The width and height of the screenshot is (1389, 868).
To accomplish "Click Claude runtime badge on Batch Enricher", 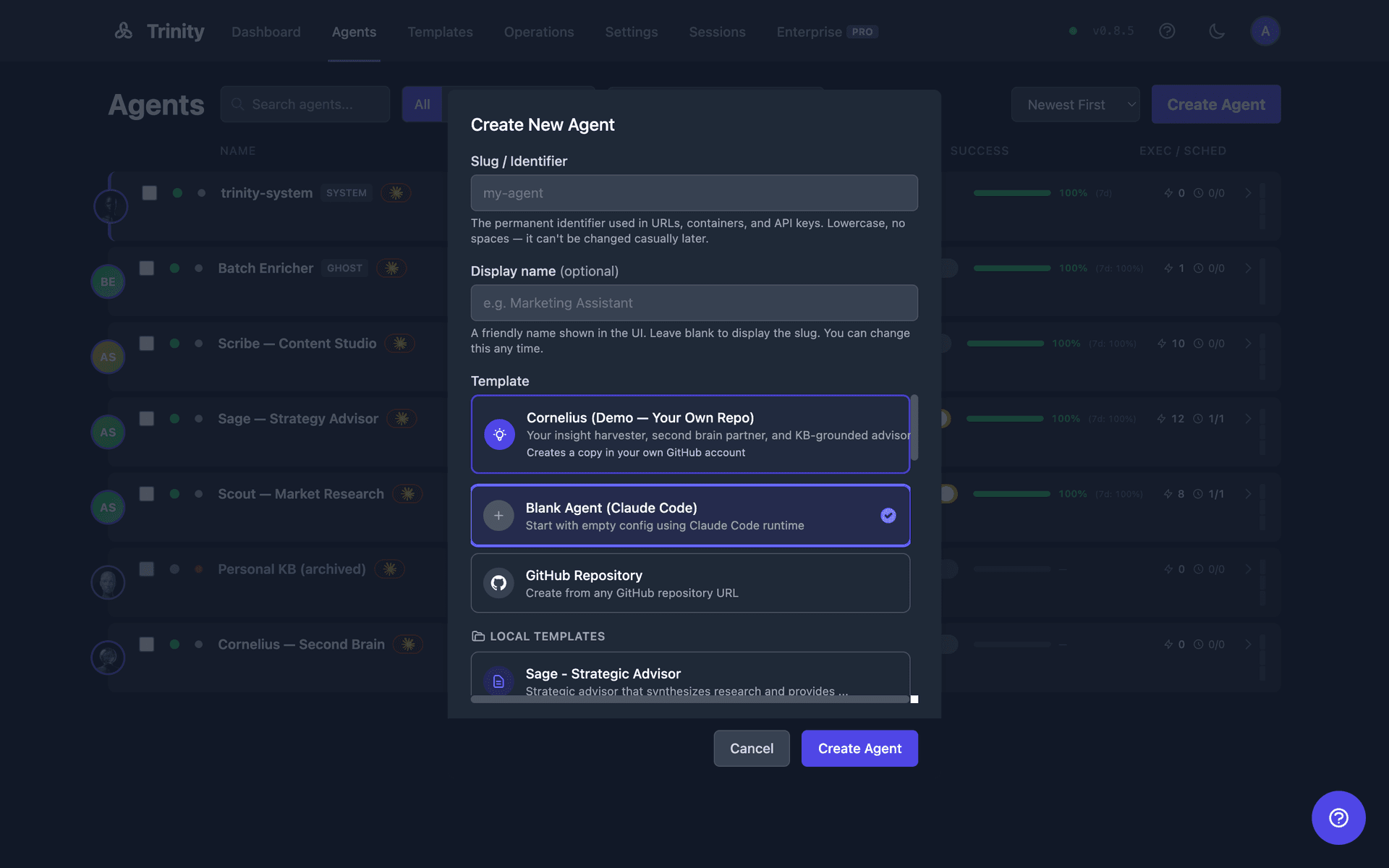I will [391, 268].
